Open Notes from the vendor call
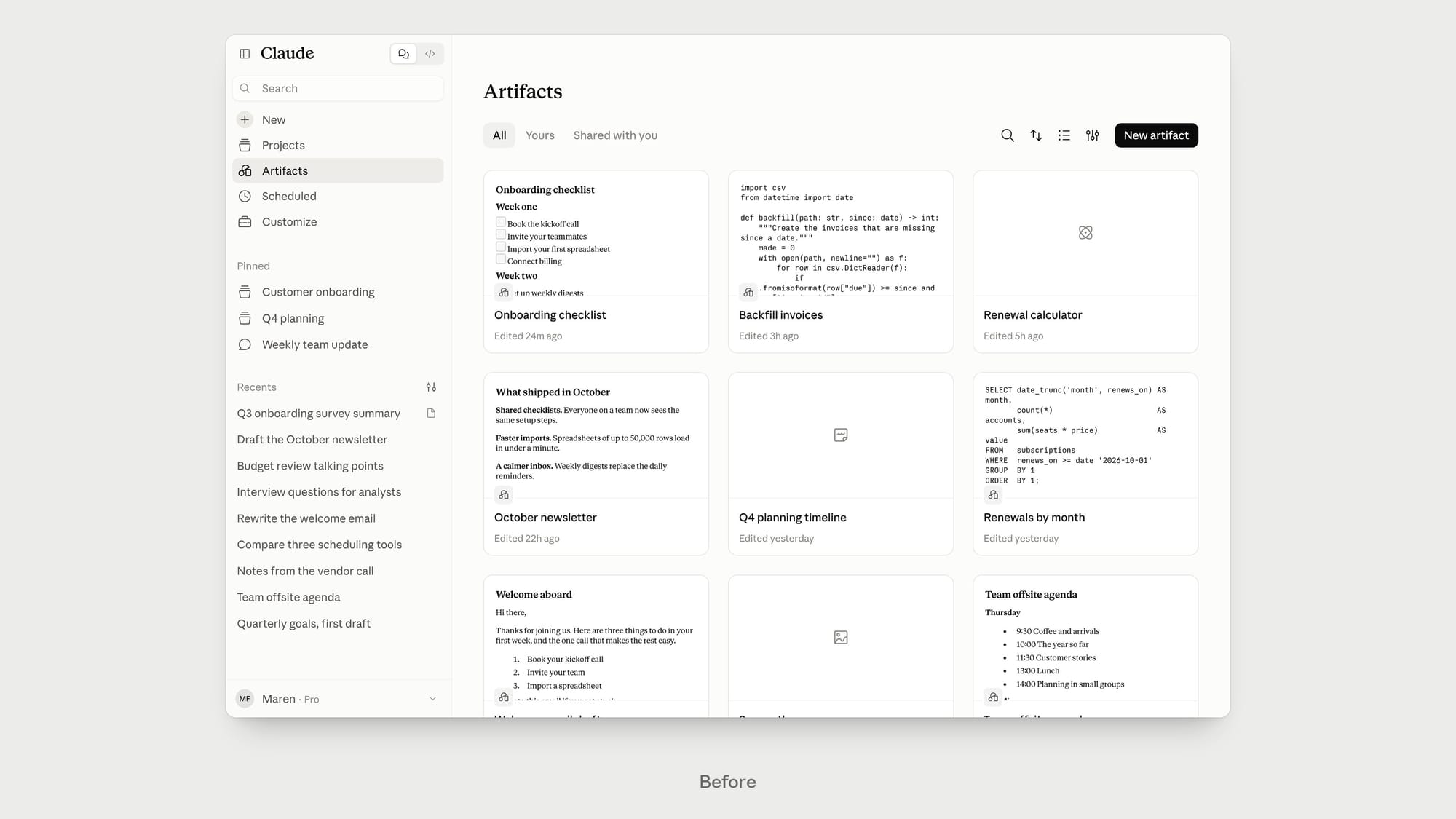The image size is (1456, 819). (338, 571)
